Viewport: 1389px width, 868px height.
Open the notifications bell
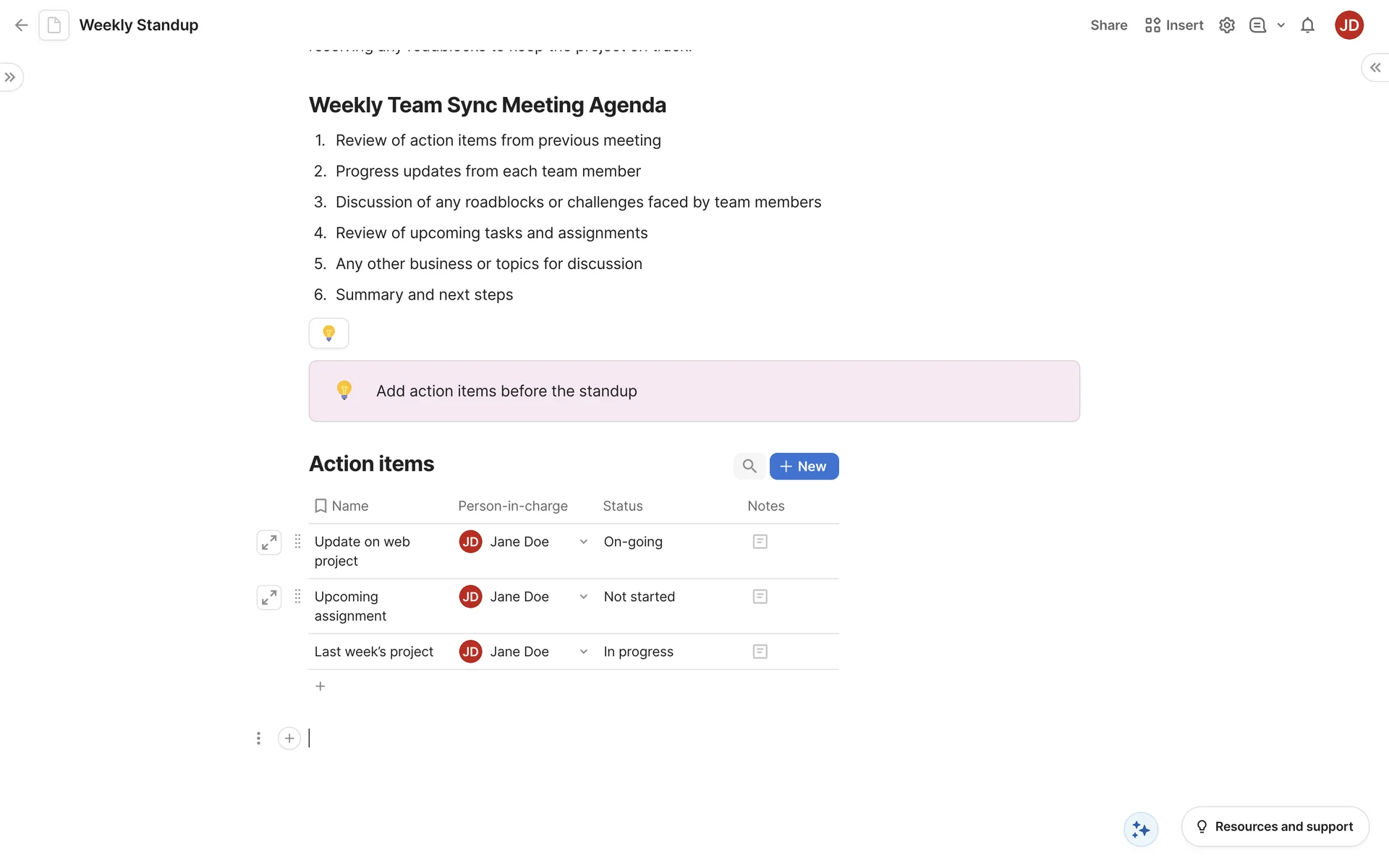[1307, 25]
